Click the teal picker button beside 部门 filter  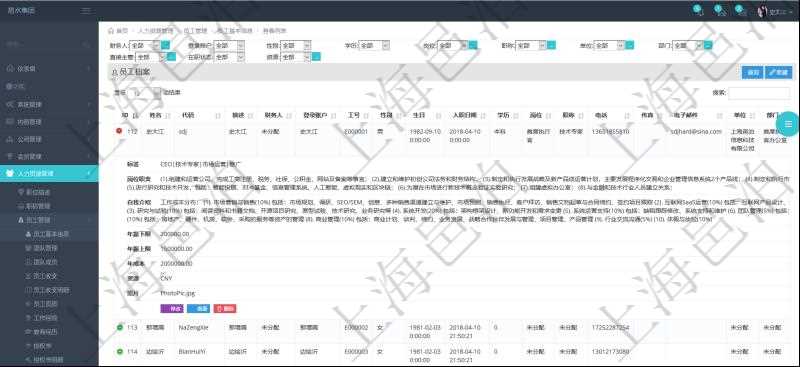point(708,45)
